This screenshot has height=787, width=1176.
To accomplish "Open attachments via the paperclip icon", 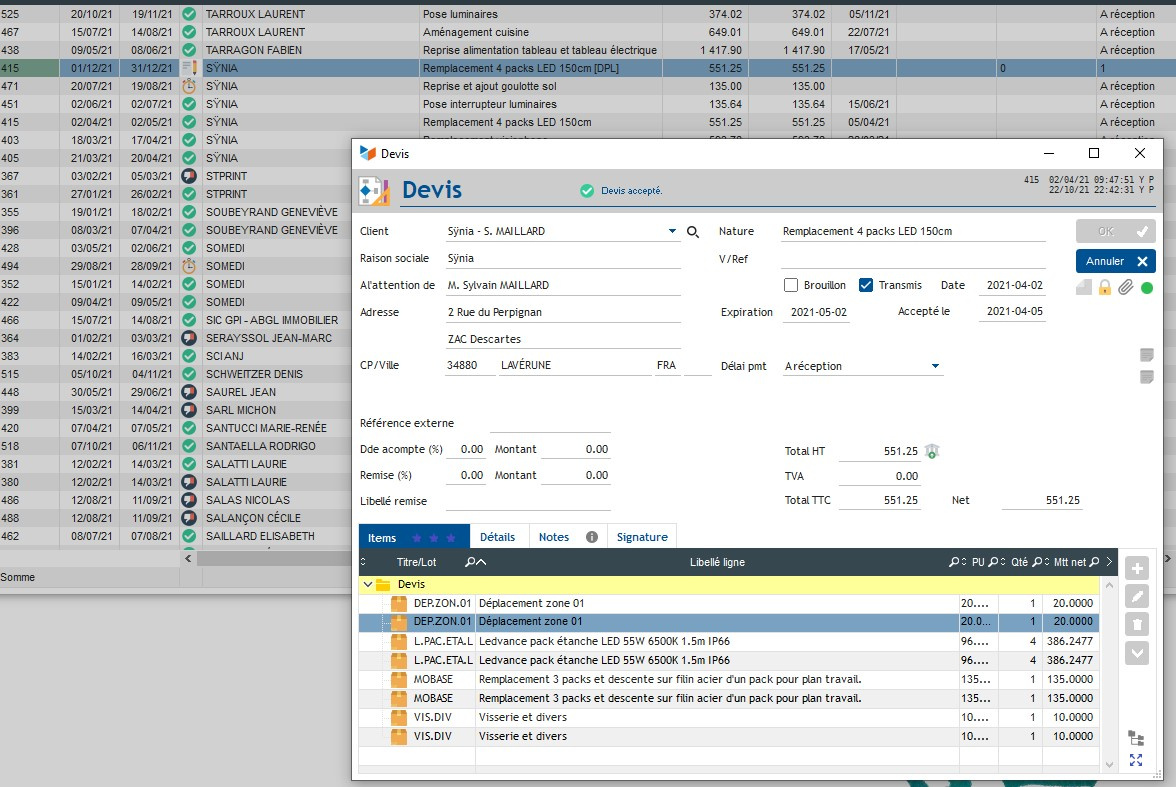I will (1125, 288).
